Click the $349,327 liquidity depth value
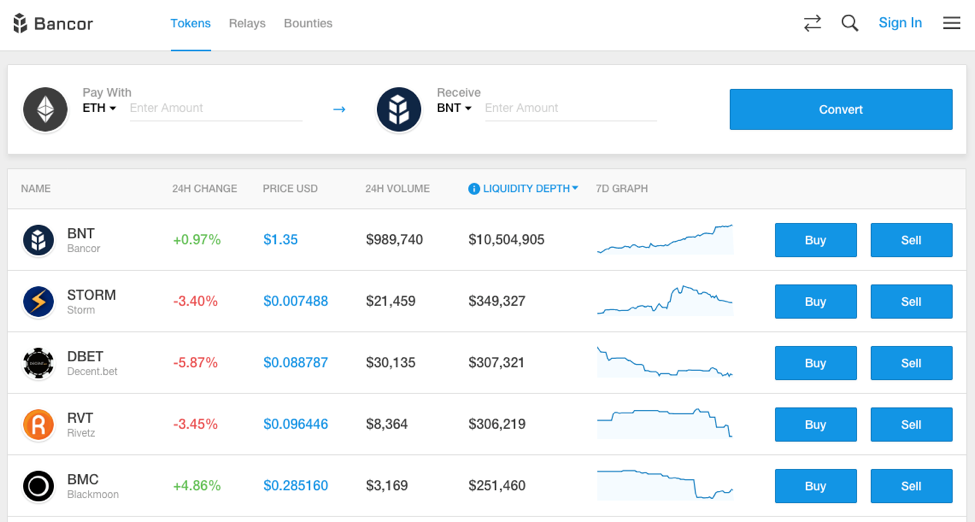The width and height of the screenshot is (975, 522). point(497,301)
